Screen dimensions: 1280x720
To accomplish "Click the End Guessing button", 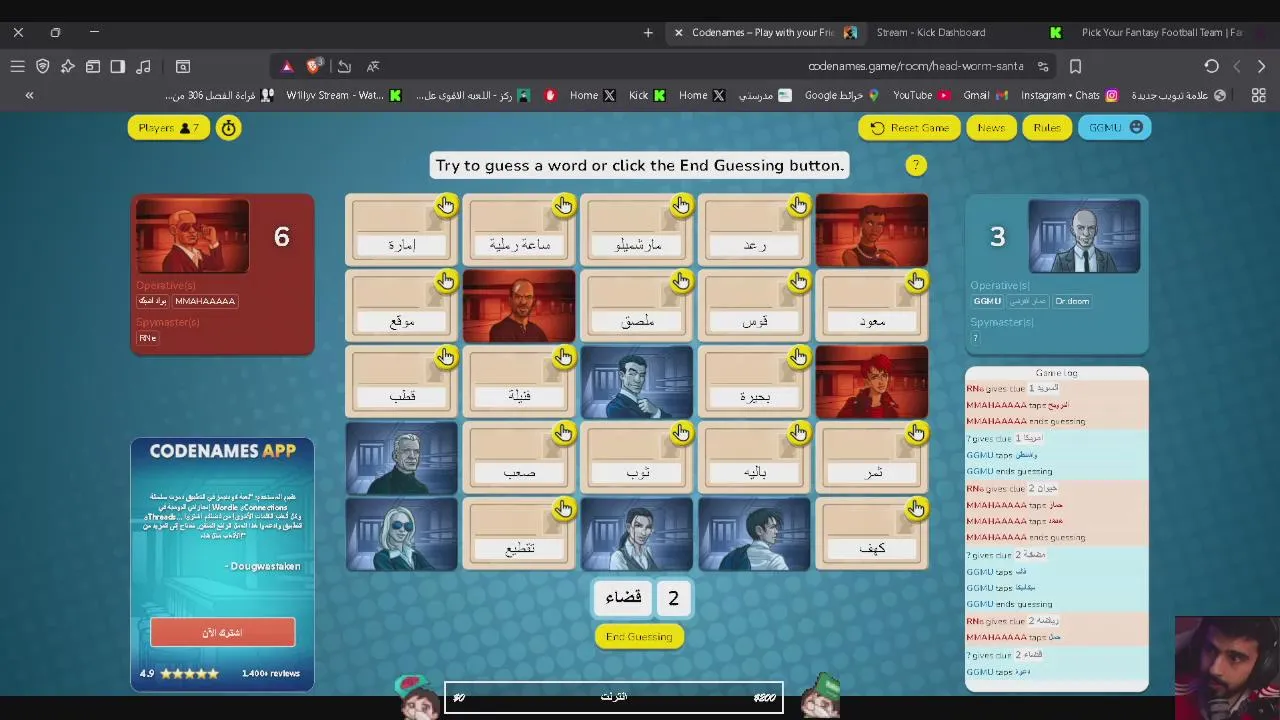I will pos(639,637).
